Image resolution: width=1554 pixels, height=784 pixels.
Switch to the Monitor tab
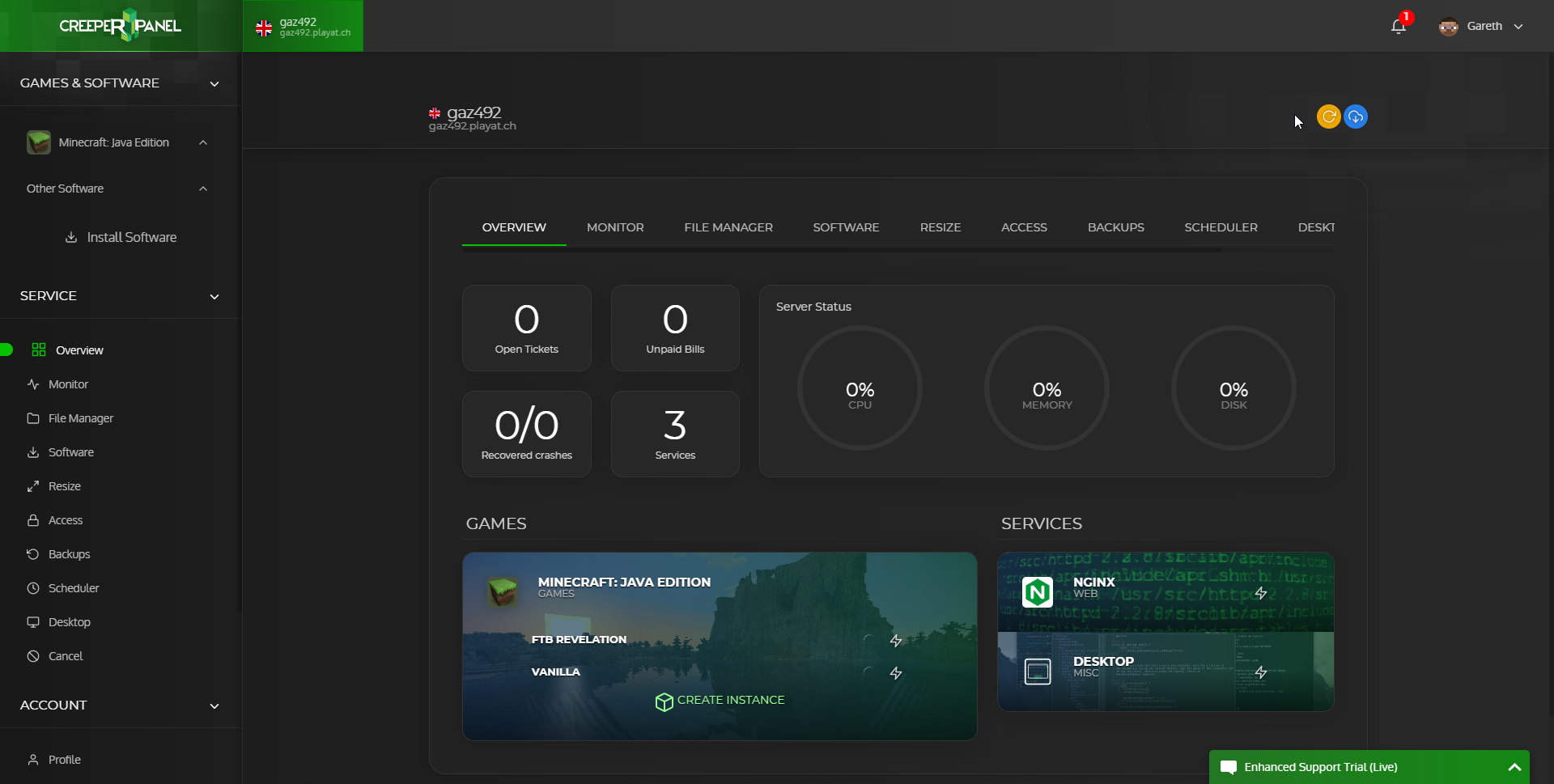(x=615, y=227)
